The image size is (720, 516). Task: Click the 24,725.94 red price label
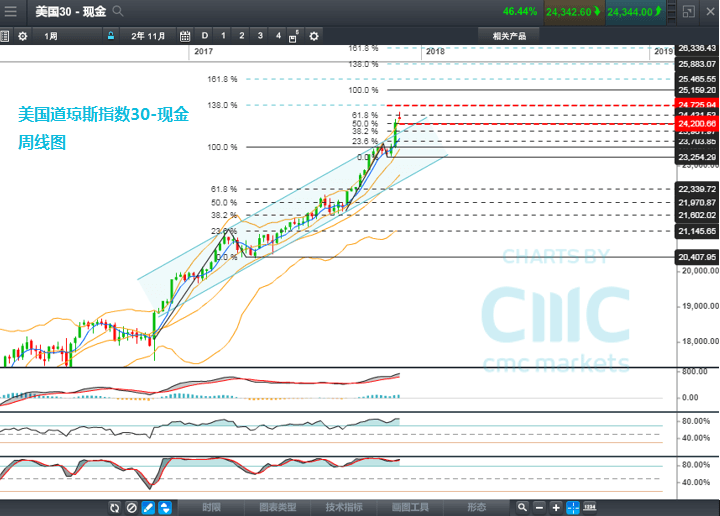(697, 104)
